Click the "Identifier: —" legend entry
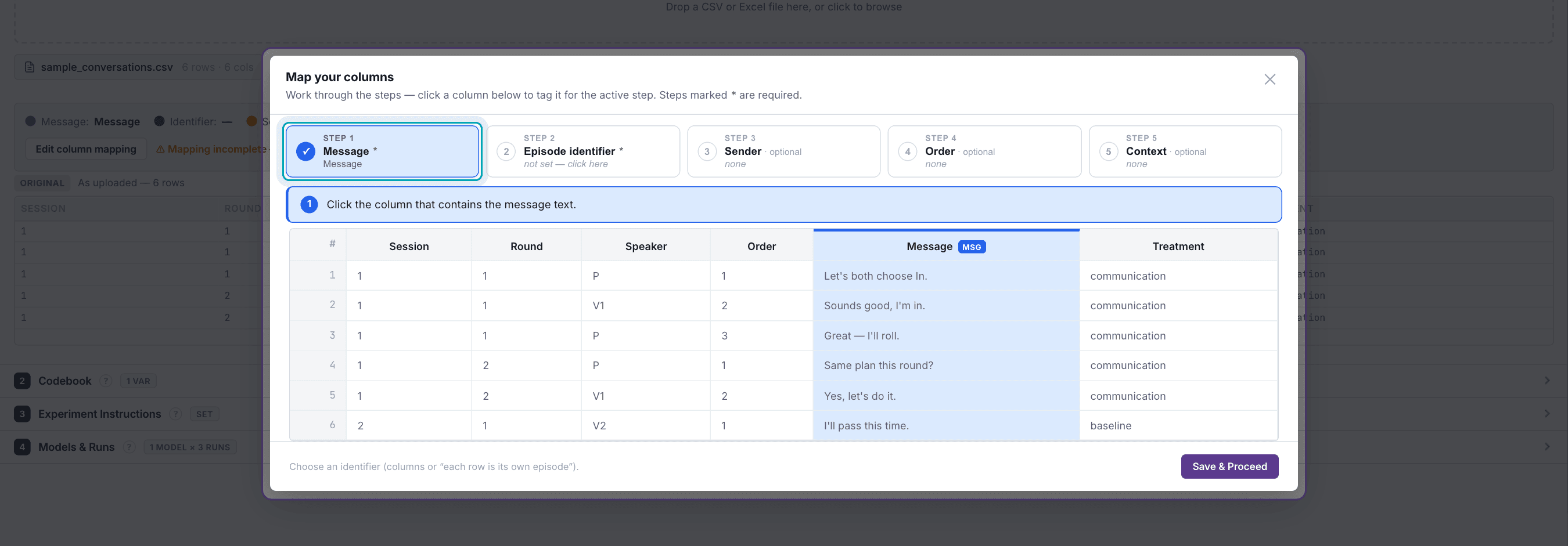 click(x=193, y=122)
